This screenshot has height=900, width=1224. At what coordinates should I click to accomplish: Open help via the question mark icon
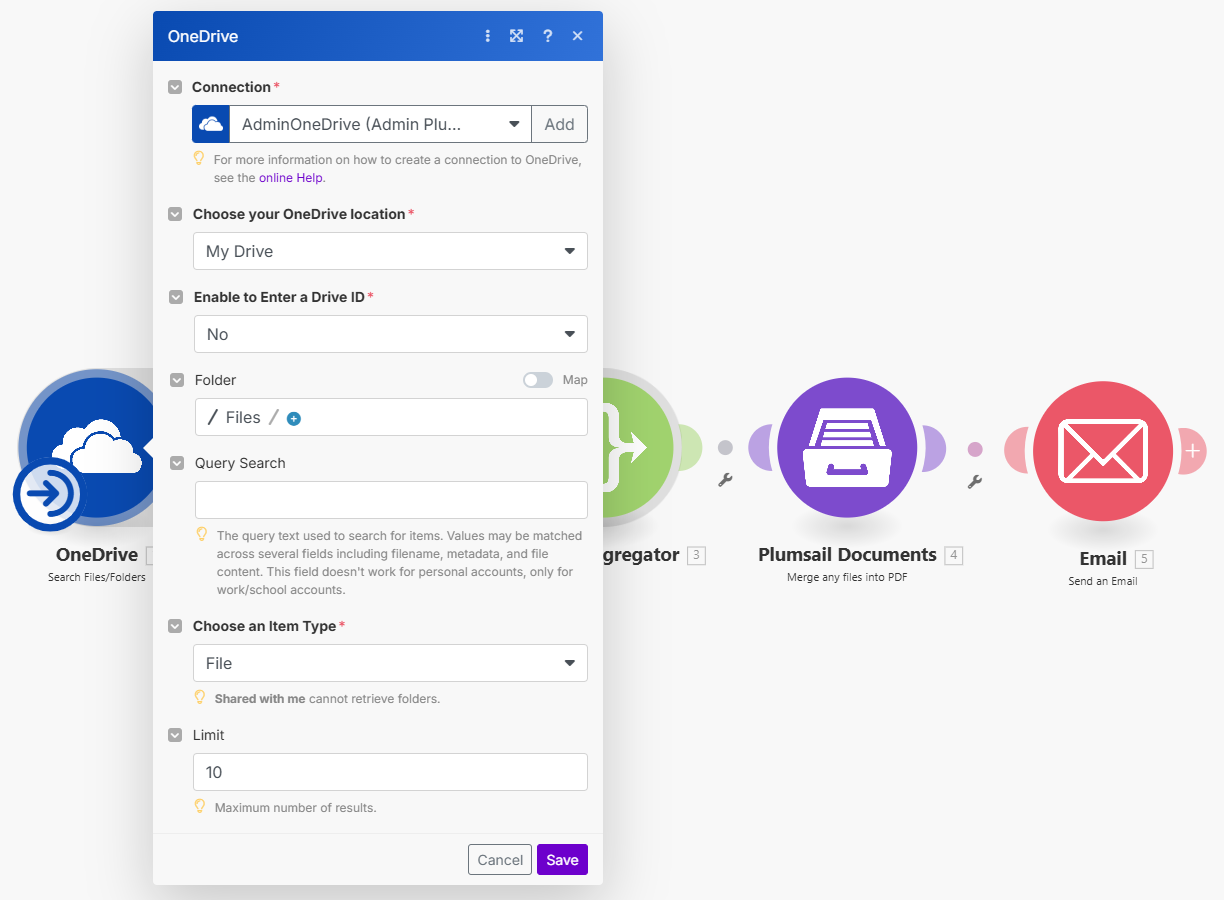click(547, 36)
